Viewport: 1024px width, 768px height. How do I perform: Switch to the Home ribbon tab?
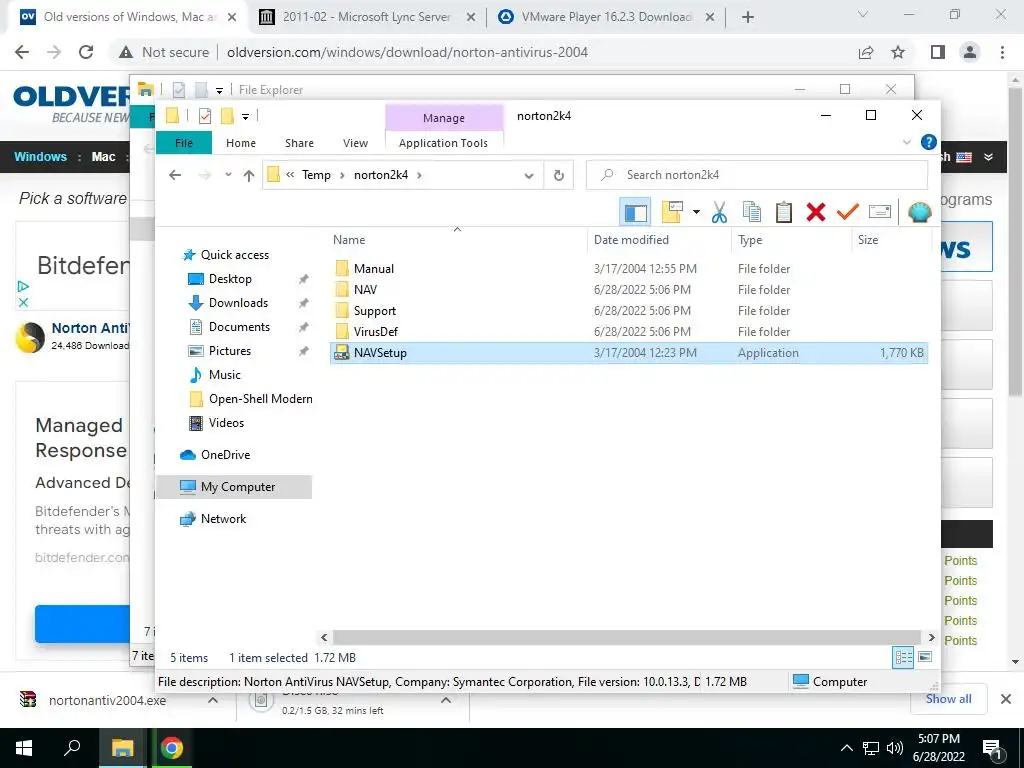click(x=241, y=143)
